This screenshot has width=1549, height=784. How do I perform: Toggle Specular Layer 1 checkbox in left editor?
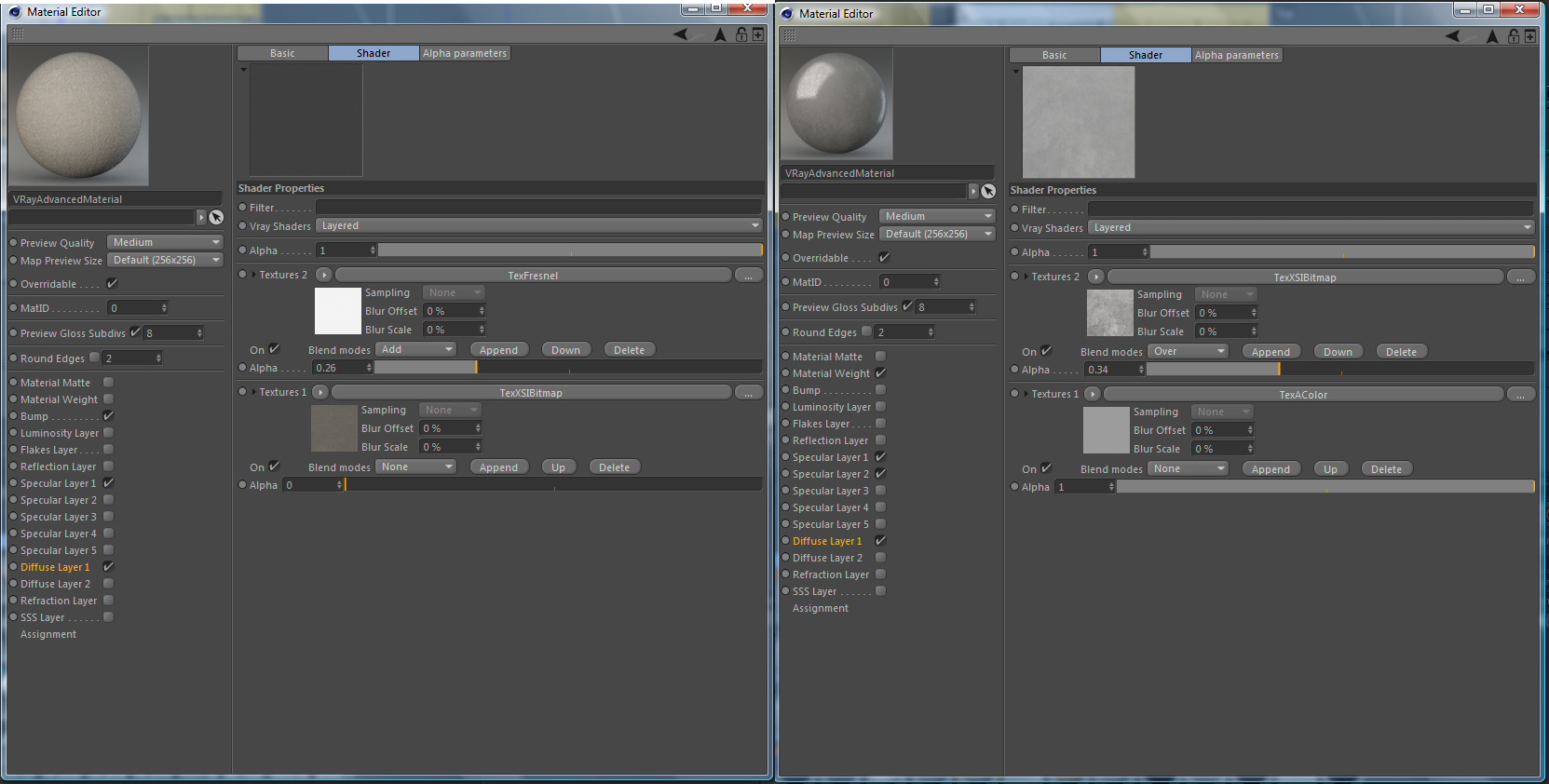[x=108, y=482]
